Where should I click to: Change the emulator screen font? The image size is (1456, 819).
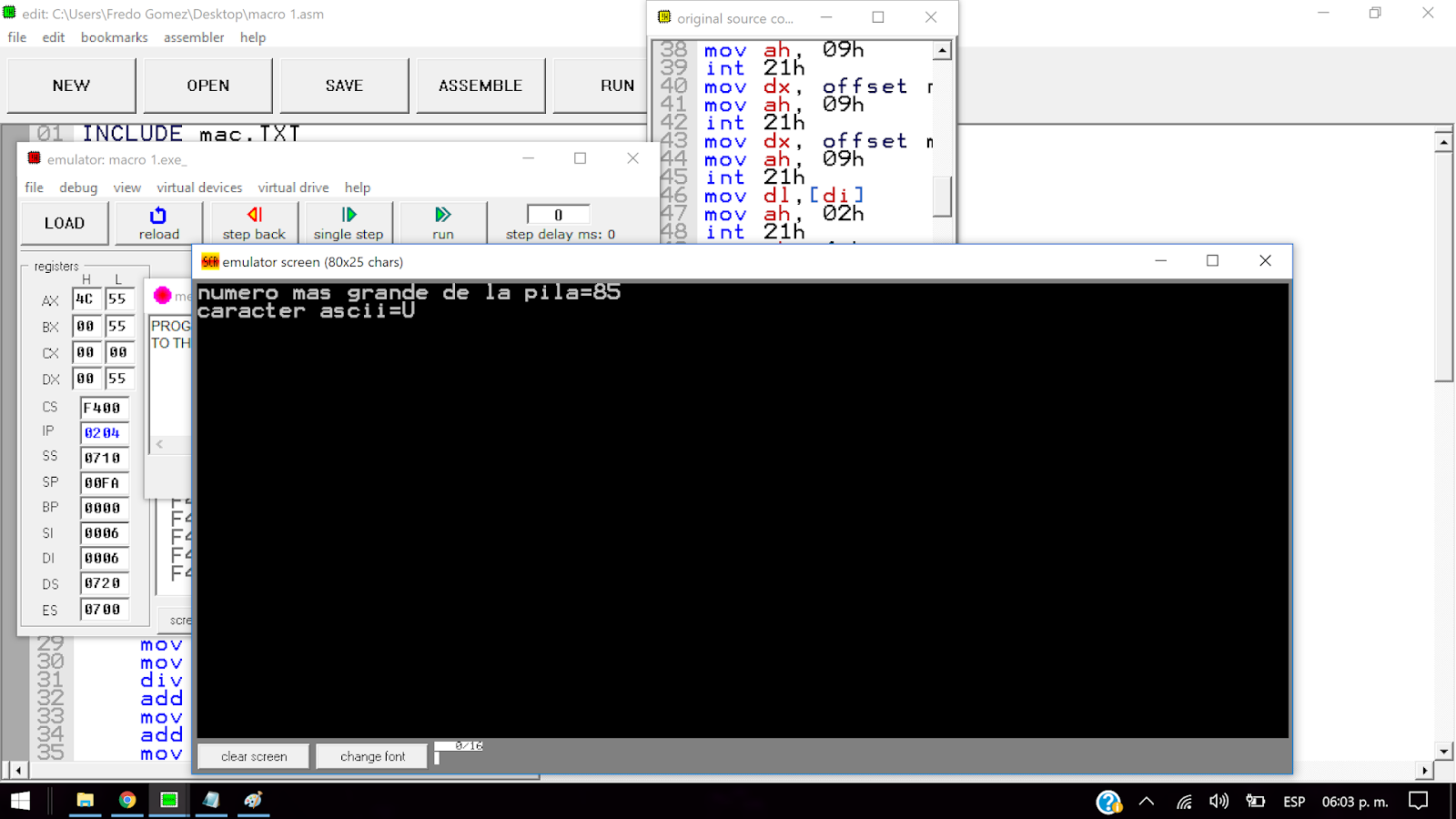(370, 755)
